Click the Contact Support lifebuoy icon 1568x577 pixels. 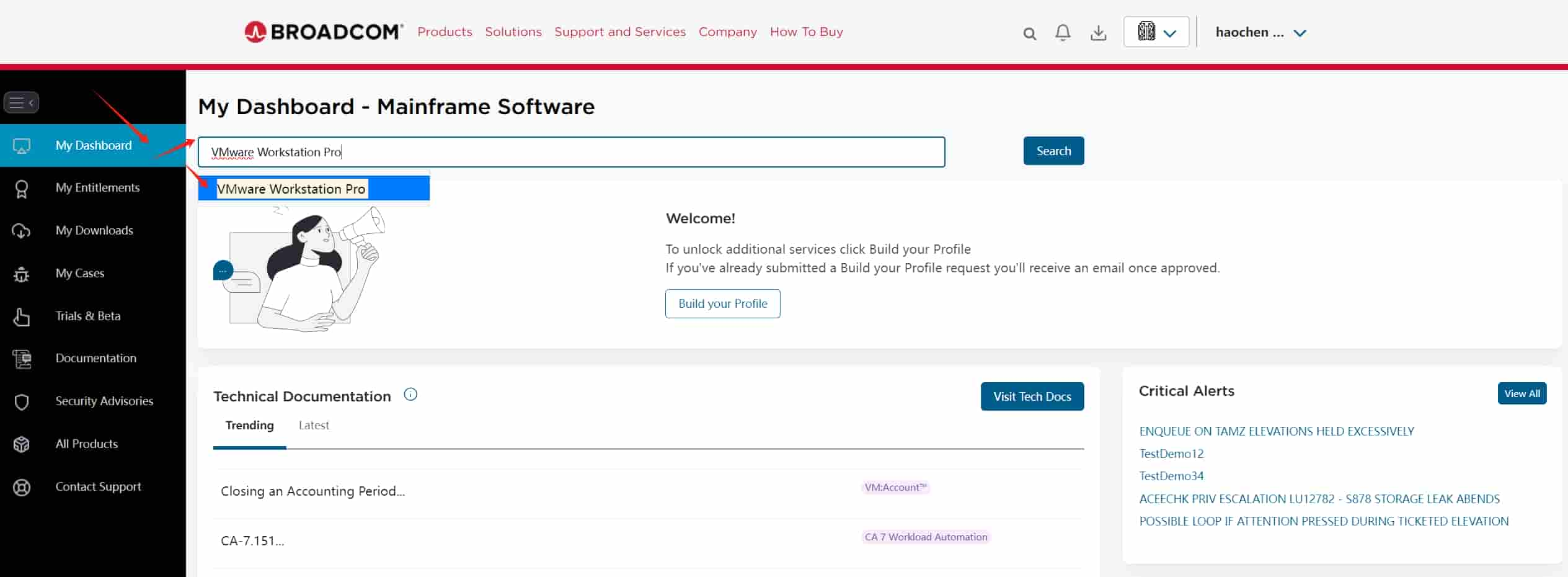pyautogui.click(x=22, y=488)
